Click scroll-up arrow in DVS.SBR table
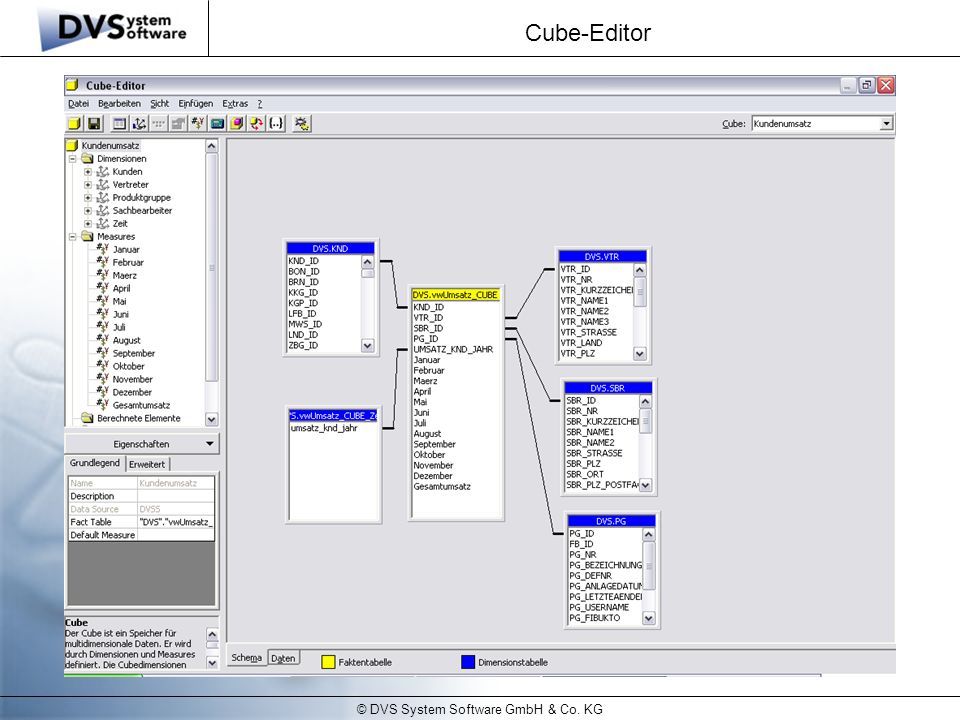Viewport: 960px width, 720px height. point(645,401)
